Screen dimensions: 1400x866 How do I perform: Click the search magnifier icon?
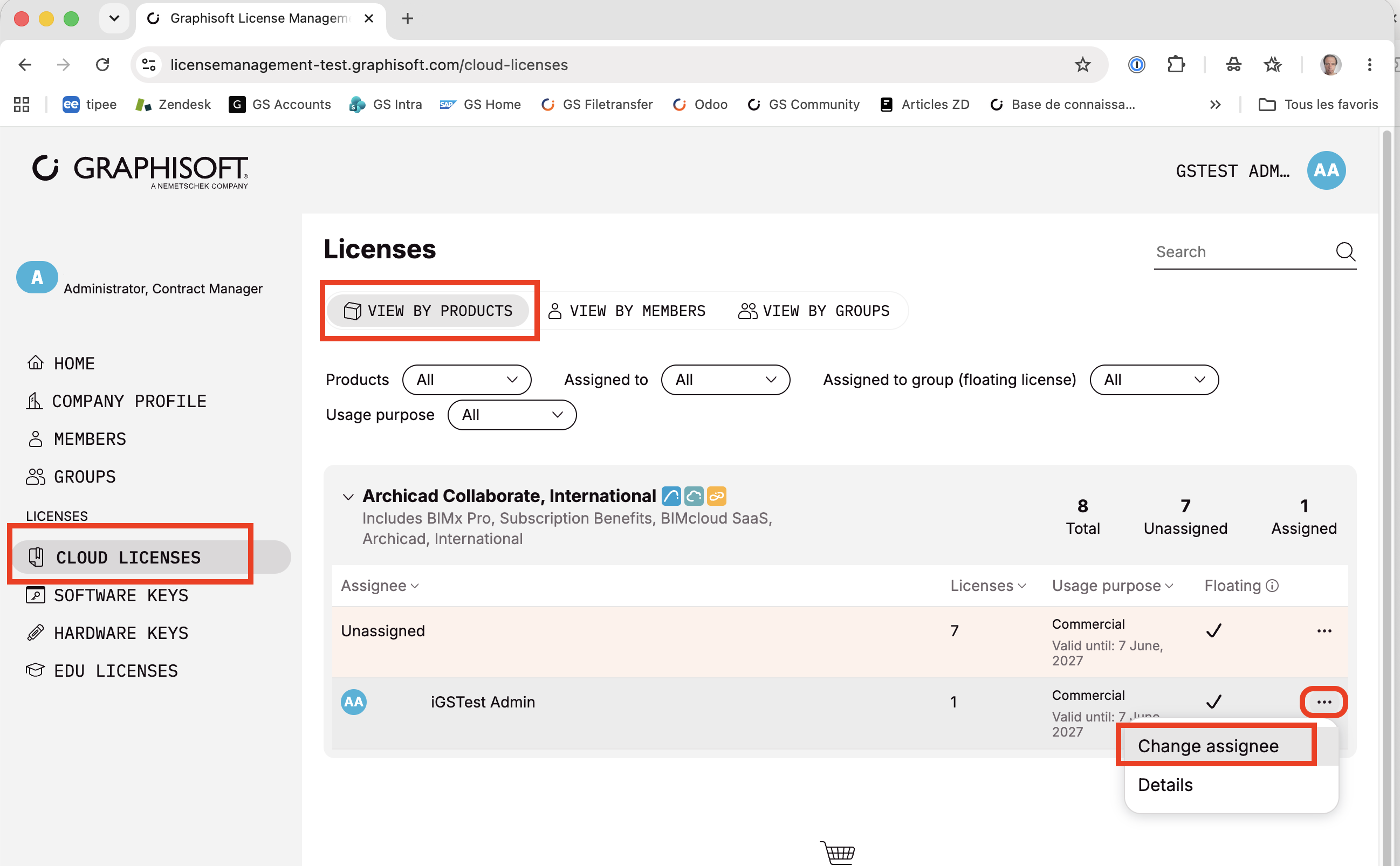tap(1344, 251)
